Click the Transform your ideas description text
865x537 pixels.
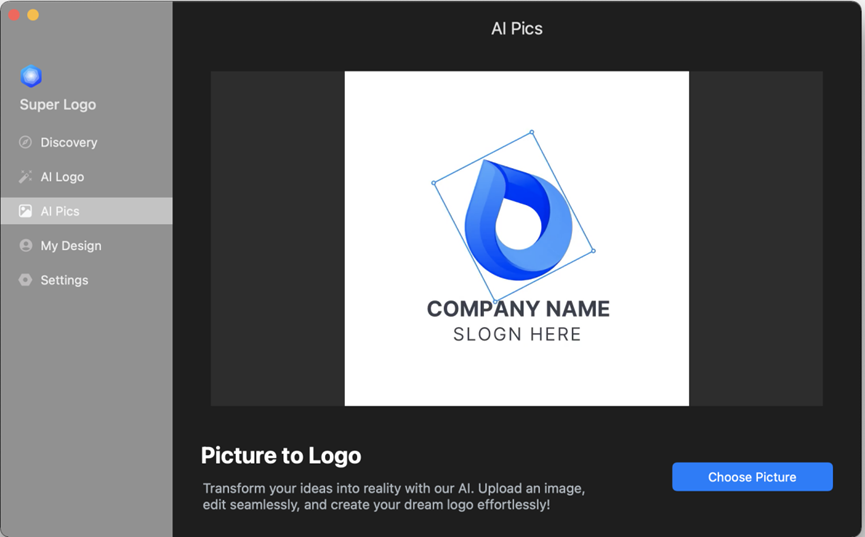[x=394, y=497]
